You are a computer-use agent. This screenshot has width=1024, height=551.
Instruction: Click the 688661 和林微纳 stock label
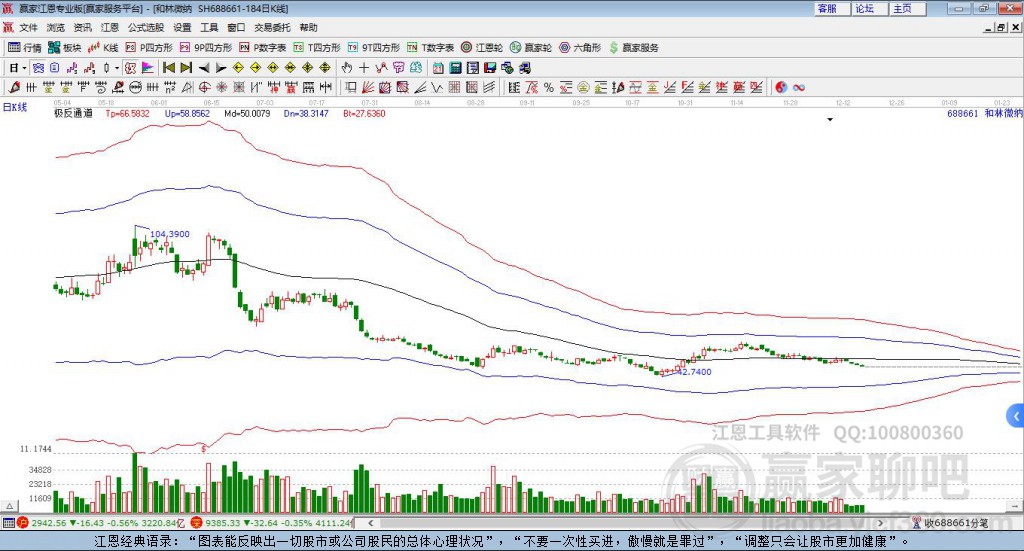coord(985,114)
